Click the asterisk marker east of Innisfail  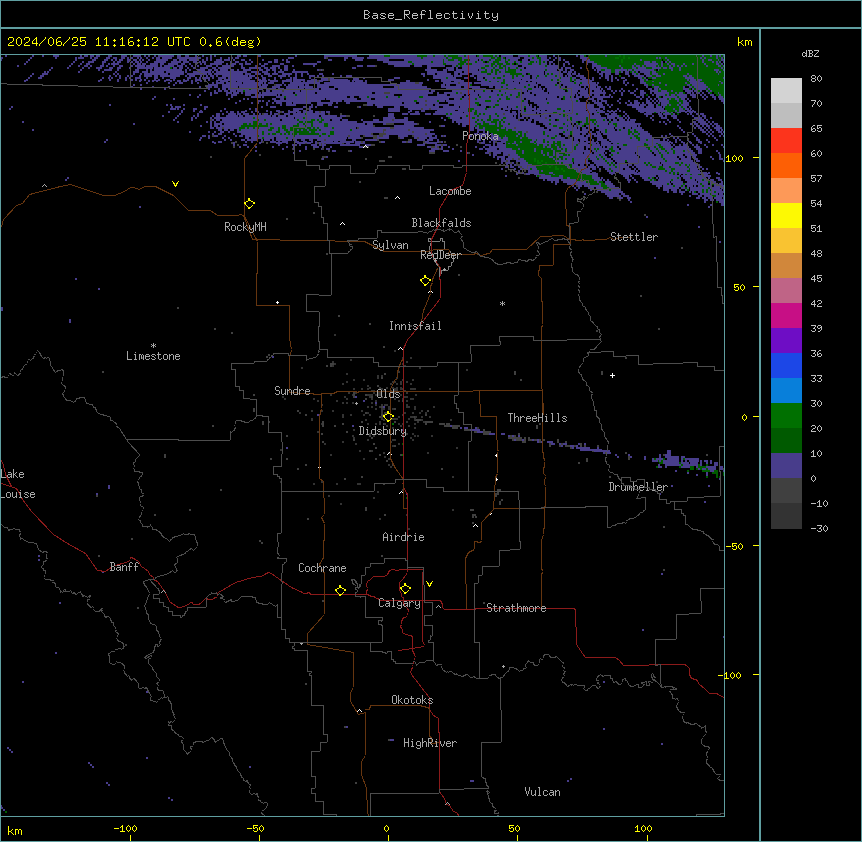[x=502, y=303]
